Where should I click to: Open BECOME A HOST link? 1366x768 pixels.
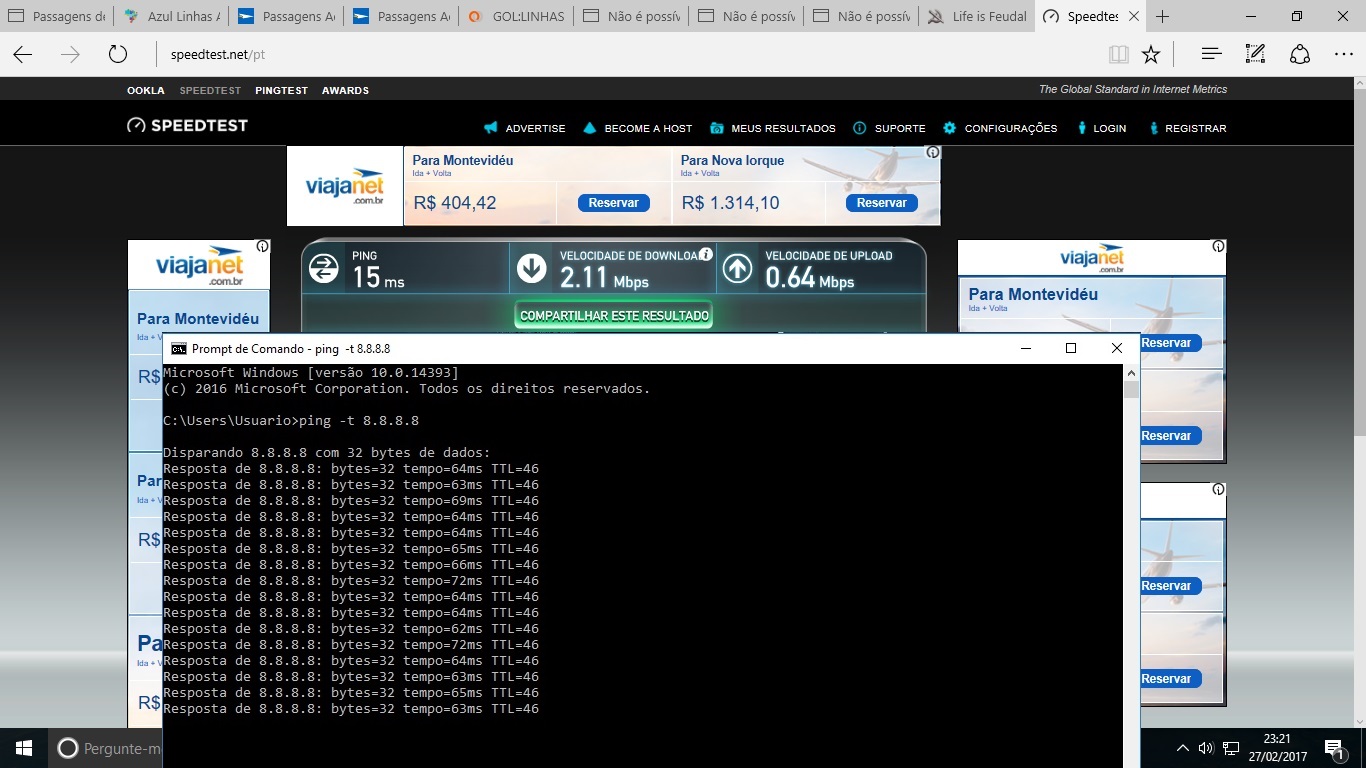click(637, 128)
